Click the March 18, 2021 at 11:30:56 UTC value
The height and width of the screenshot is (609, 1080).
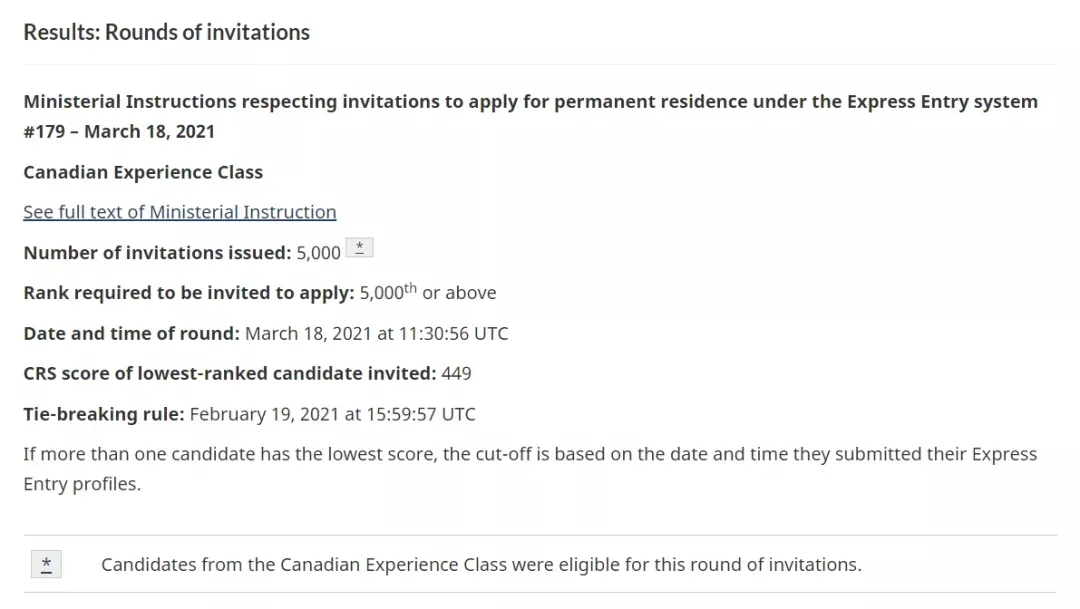coord(377,333)
